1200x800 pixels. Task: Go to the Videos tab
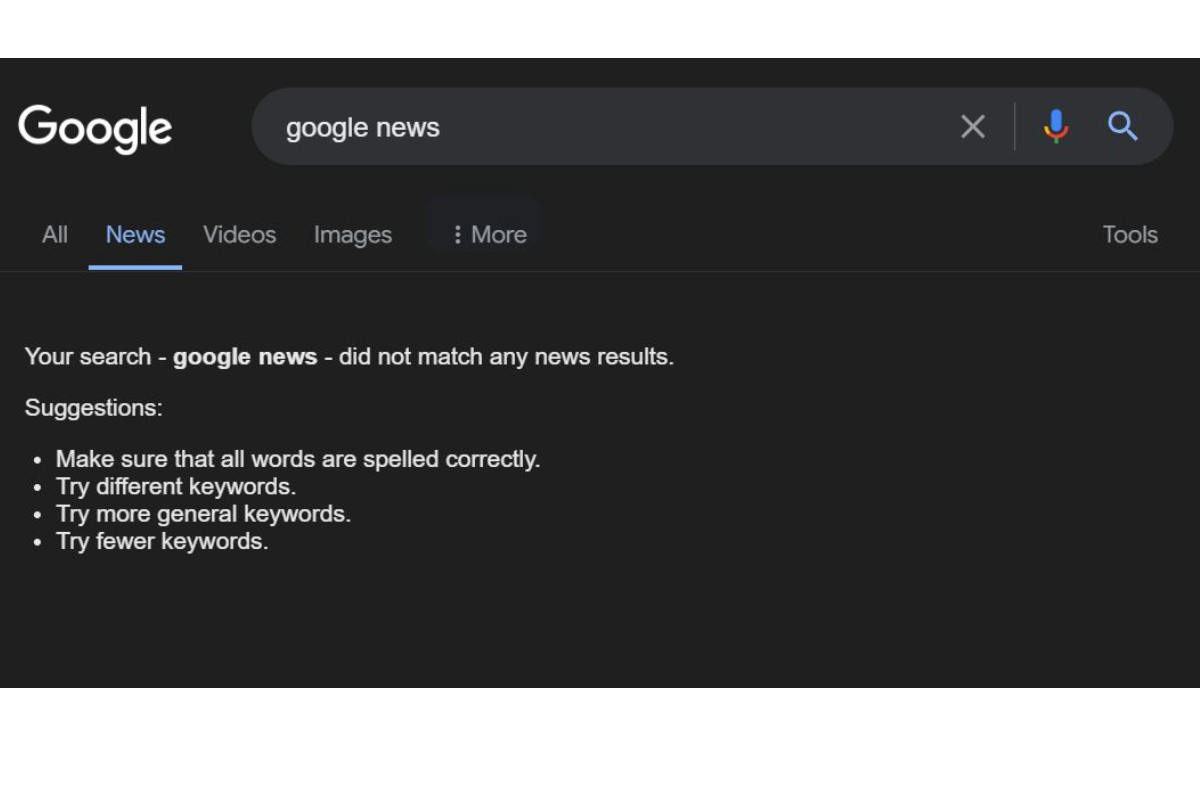point(239,235)
